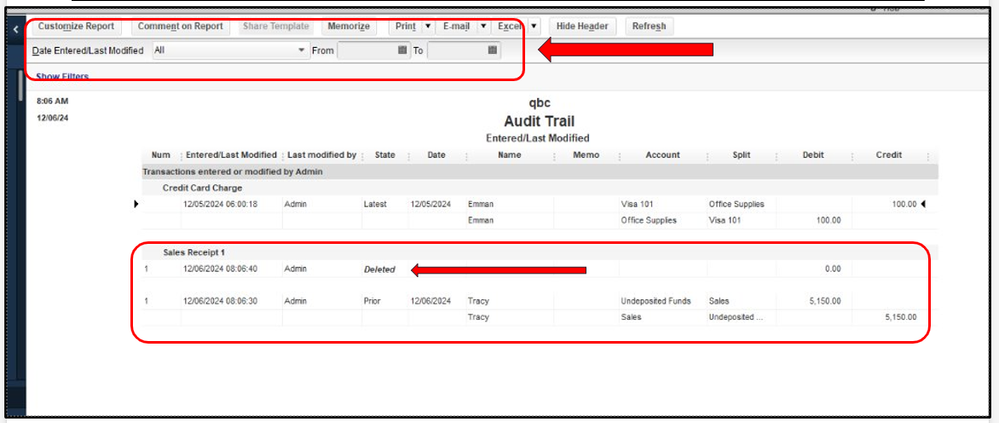Click the Audit Trail report title
This screenshot has height=423, width=999.
[539, 121]
